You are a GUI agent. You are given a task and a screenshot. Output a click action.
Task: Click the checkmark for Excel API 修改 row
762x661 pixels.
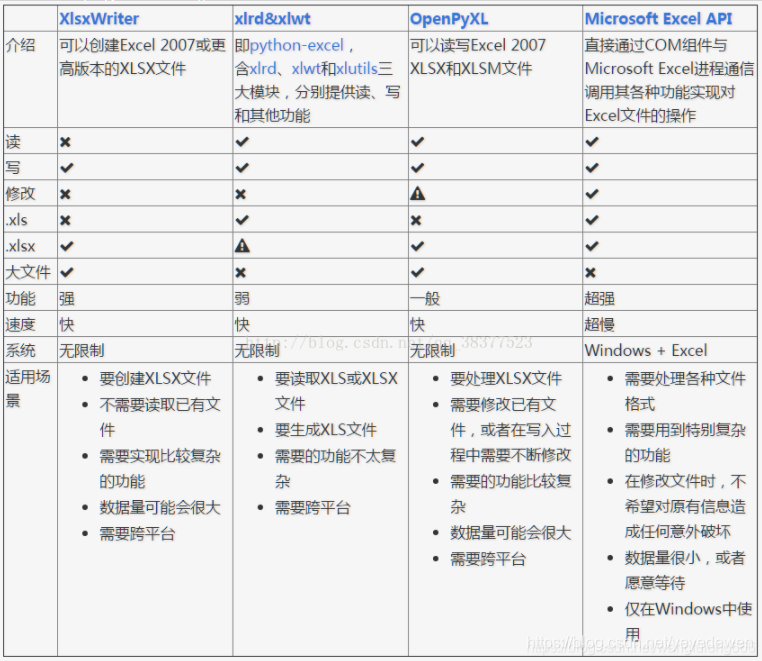(592, 194)
